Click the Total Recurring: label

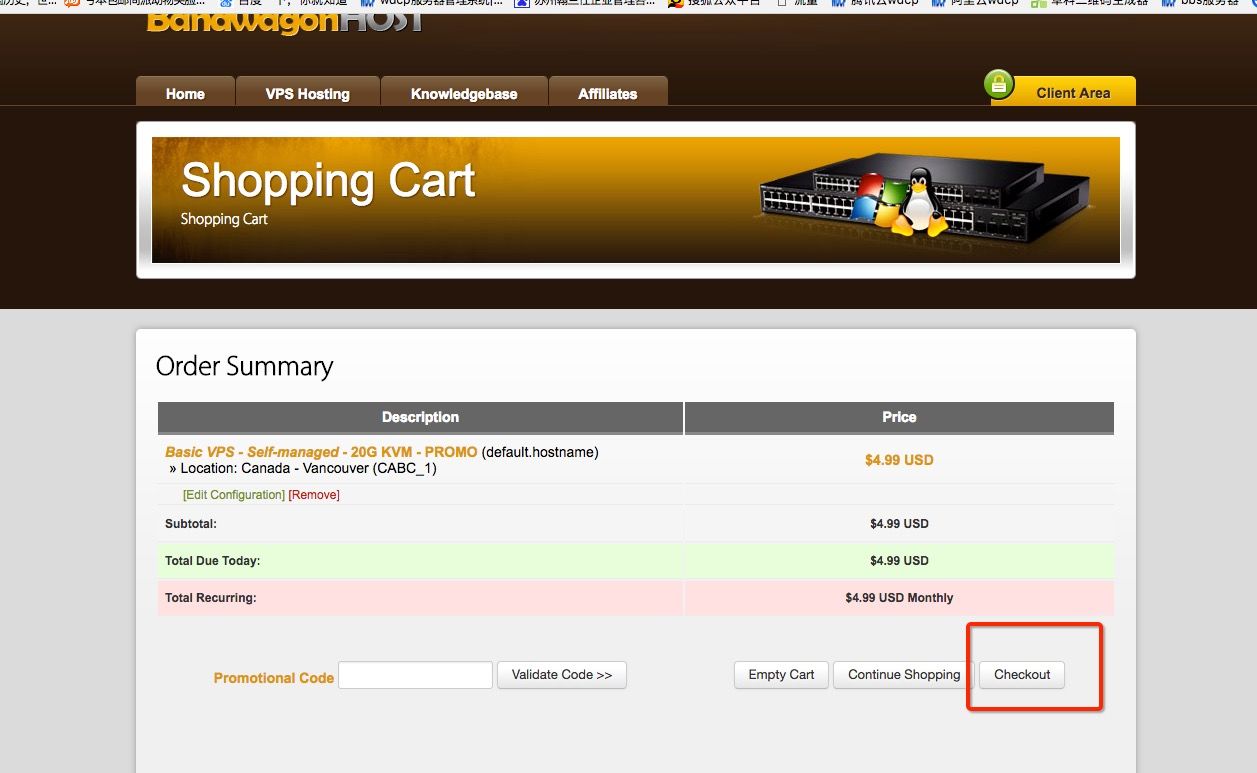(211, 598)
